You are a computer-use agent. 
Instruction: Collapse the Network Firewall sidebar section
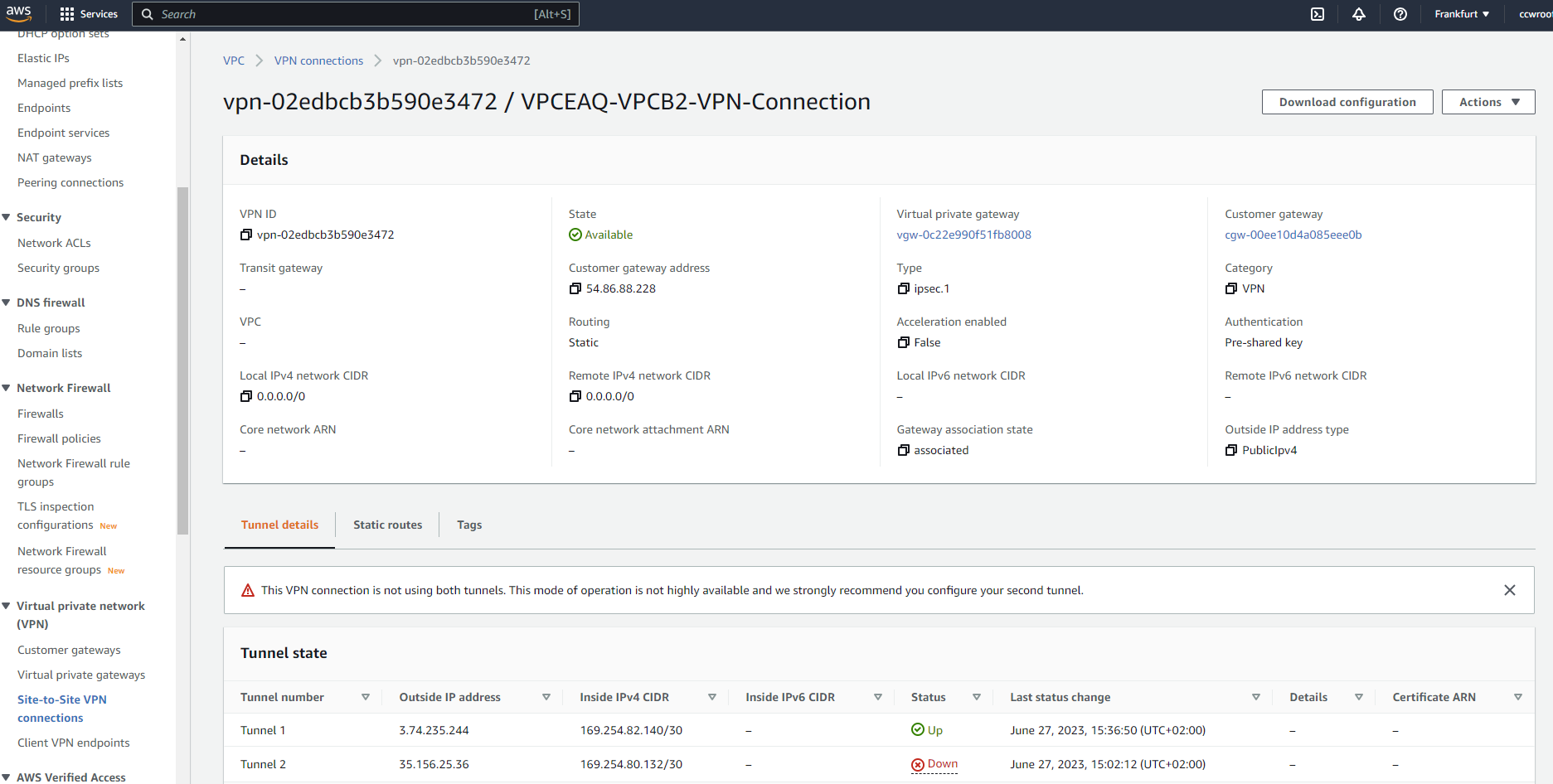coord(7,388)
